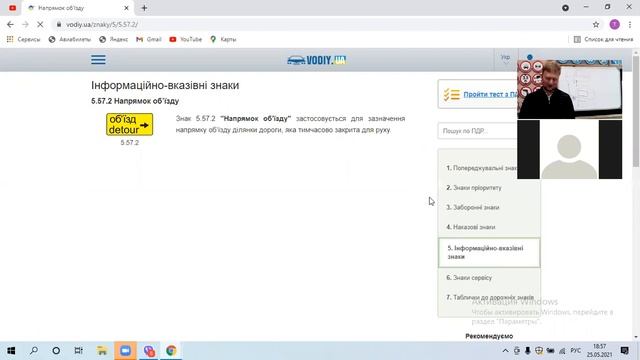
Task: Click the page vertical scrollbar thumb
Action: (636, 111)
